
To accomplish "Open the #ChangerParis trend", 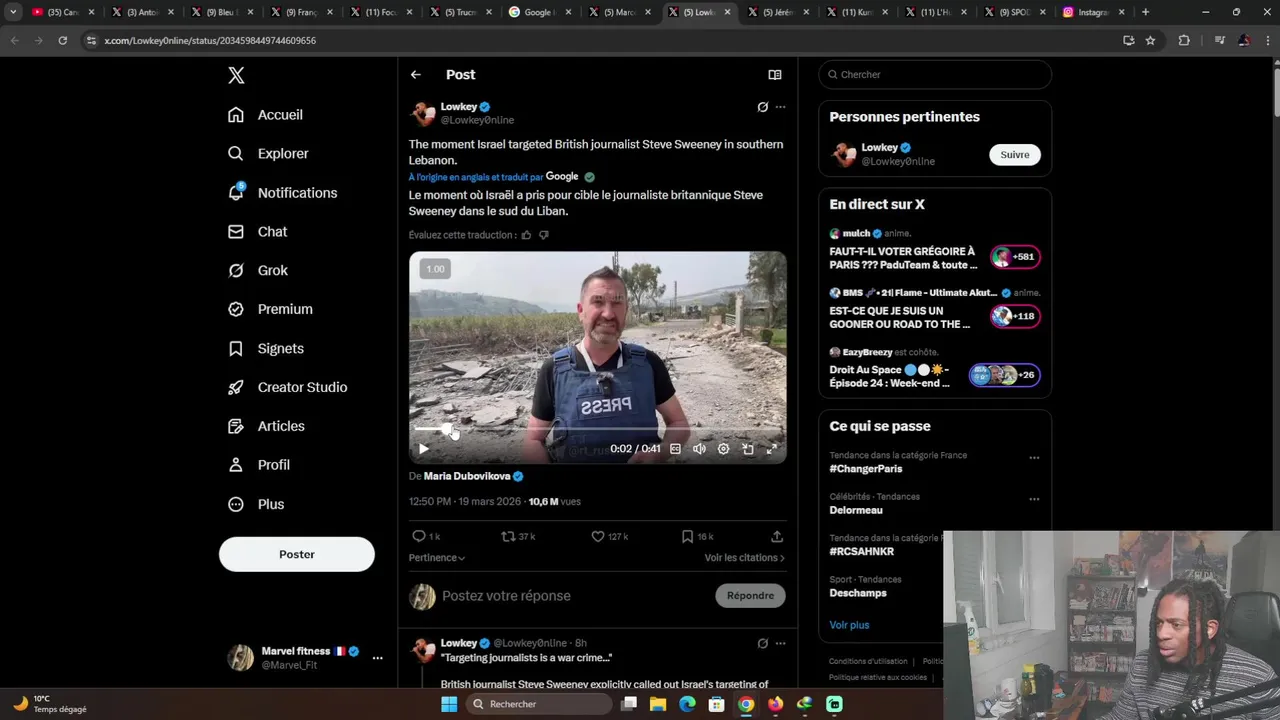I will click(866, 469).
